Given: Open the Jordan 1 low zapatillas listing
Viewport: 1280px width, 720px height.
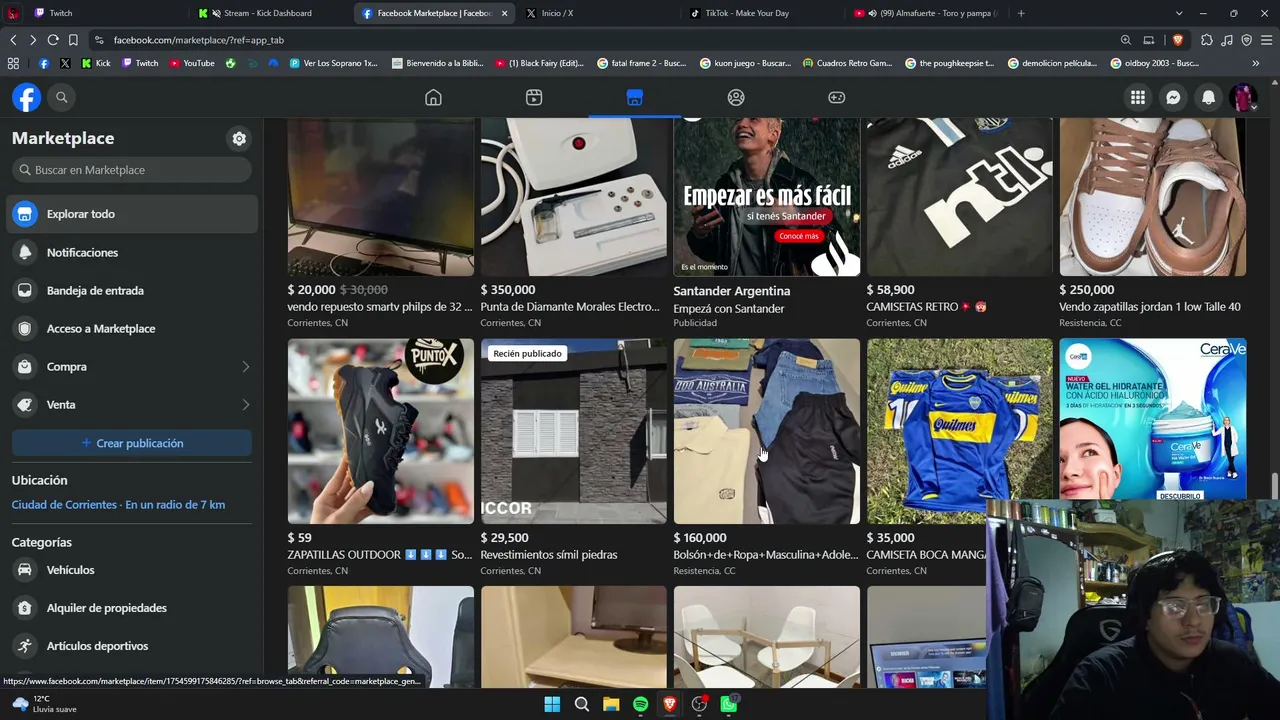Looking at the screenshot, I should pyautogui.click(x=1152, y=224).
